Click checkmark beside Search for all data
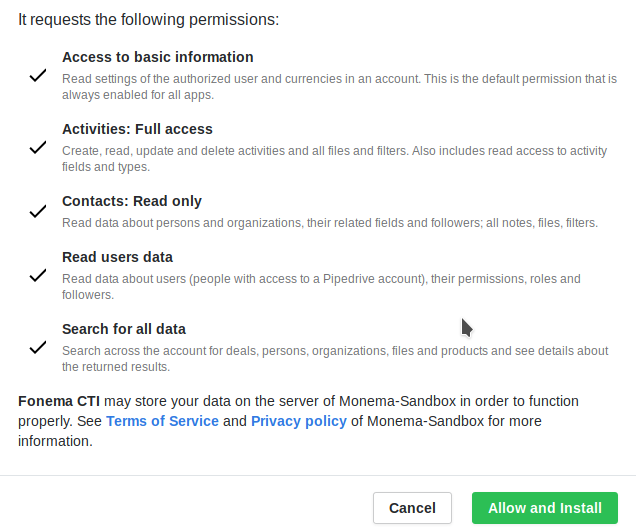The height and width of the screenshot is (532, 636). click(x=38, y=347)
